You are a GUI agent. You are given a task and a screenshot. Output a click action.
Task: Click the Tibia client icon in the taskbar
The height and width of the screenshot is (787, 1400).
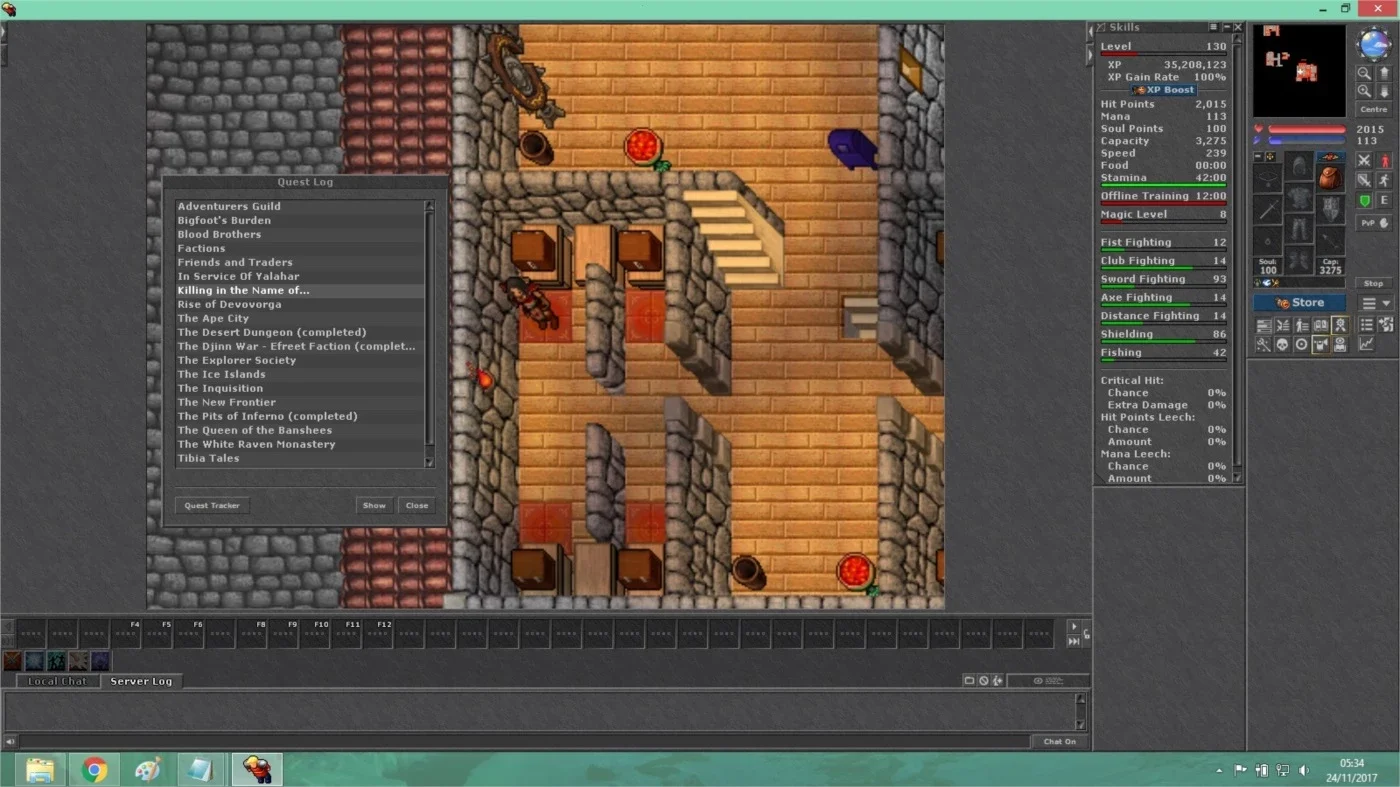coord(257,769)
